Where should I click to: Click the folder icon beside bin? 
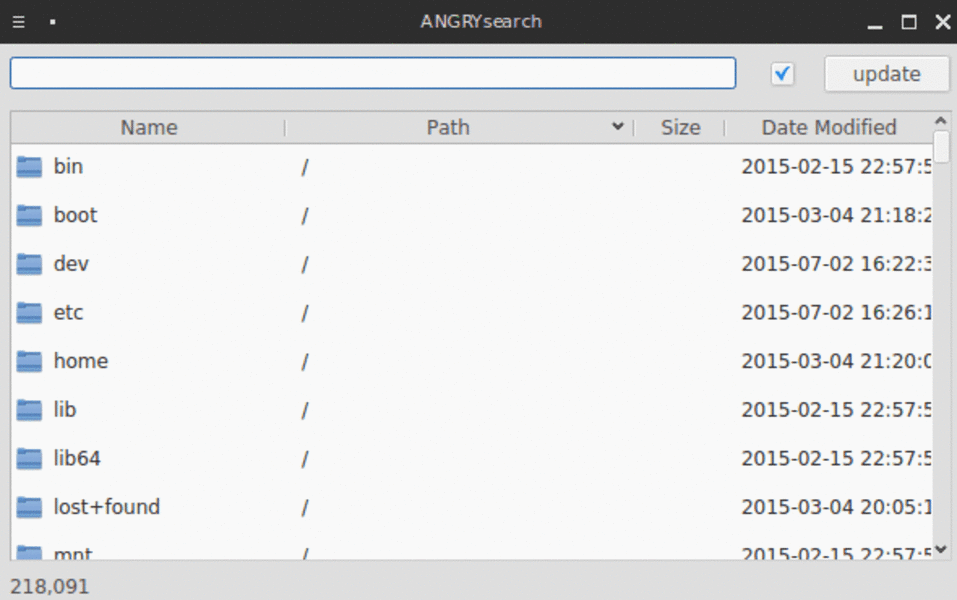[x=27, y=166]
